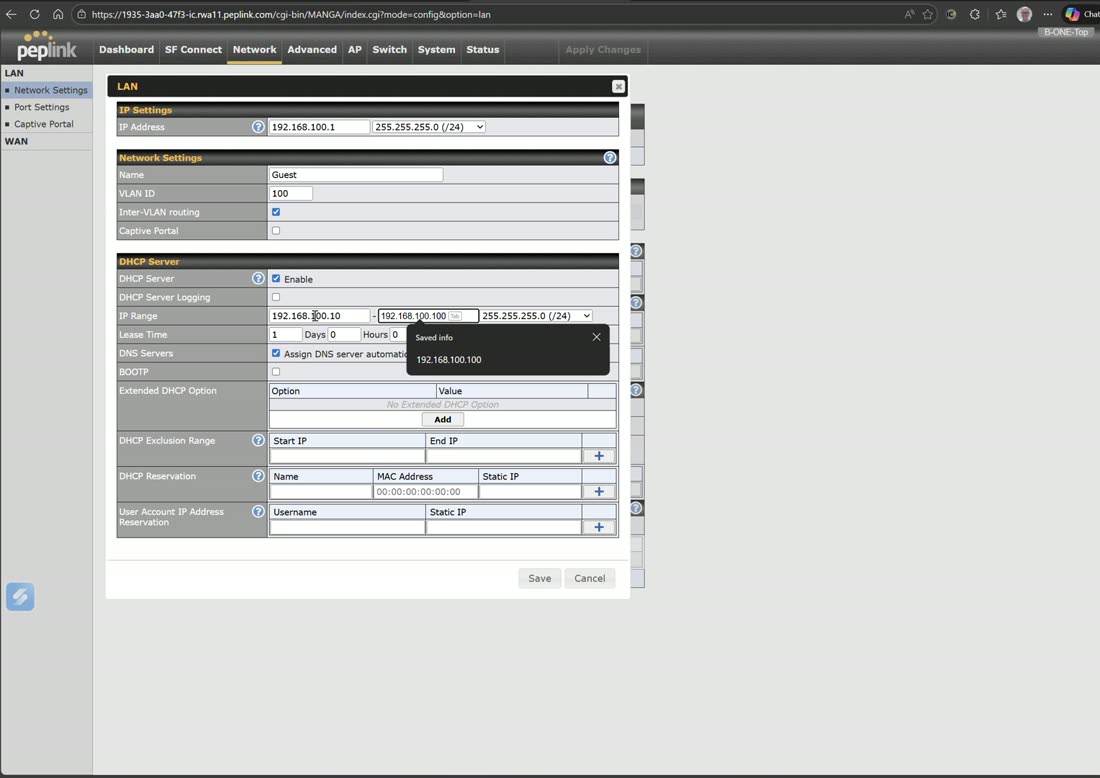Open Captive Portal sidebar link
Viewport: 1100px width, 778px height.
pos(43,123)
